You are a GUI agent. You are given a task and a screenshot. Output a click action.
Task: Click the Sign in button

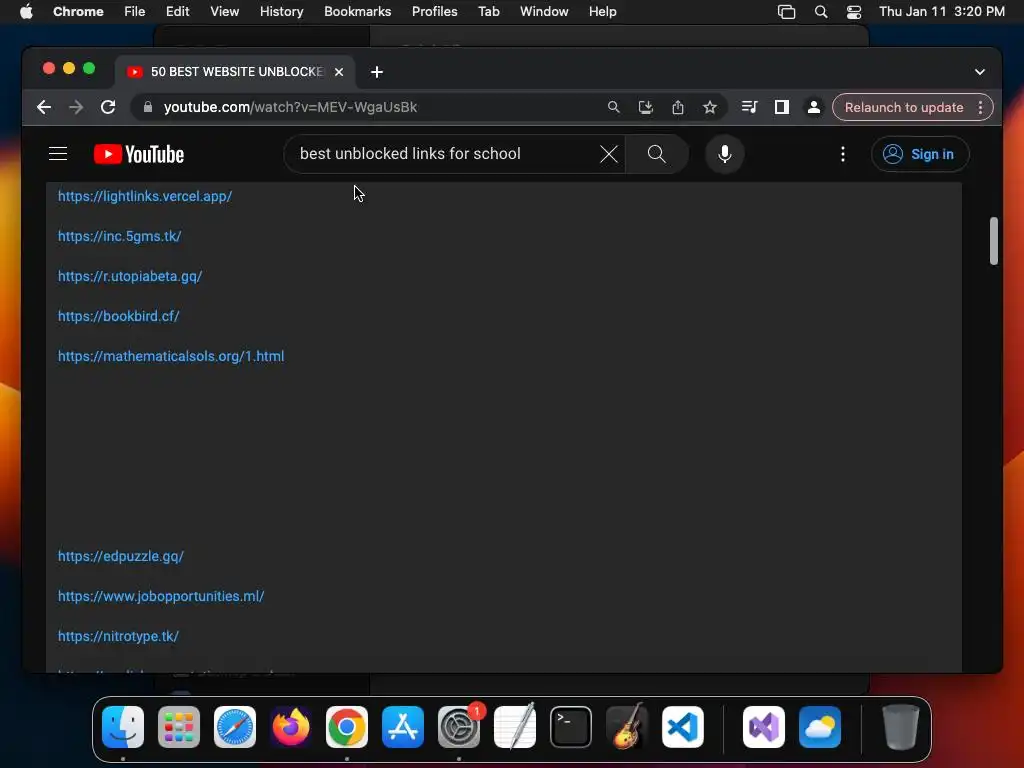pyautogui.click(x=920, y=154)
